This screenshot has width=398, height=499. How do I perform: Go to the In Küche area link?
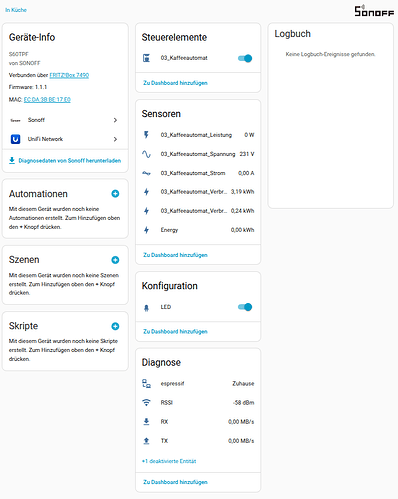[16, 10]
